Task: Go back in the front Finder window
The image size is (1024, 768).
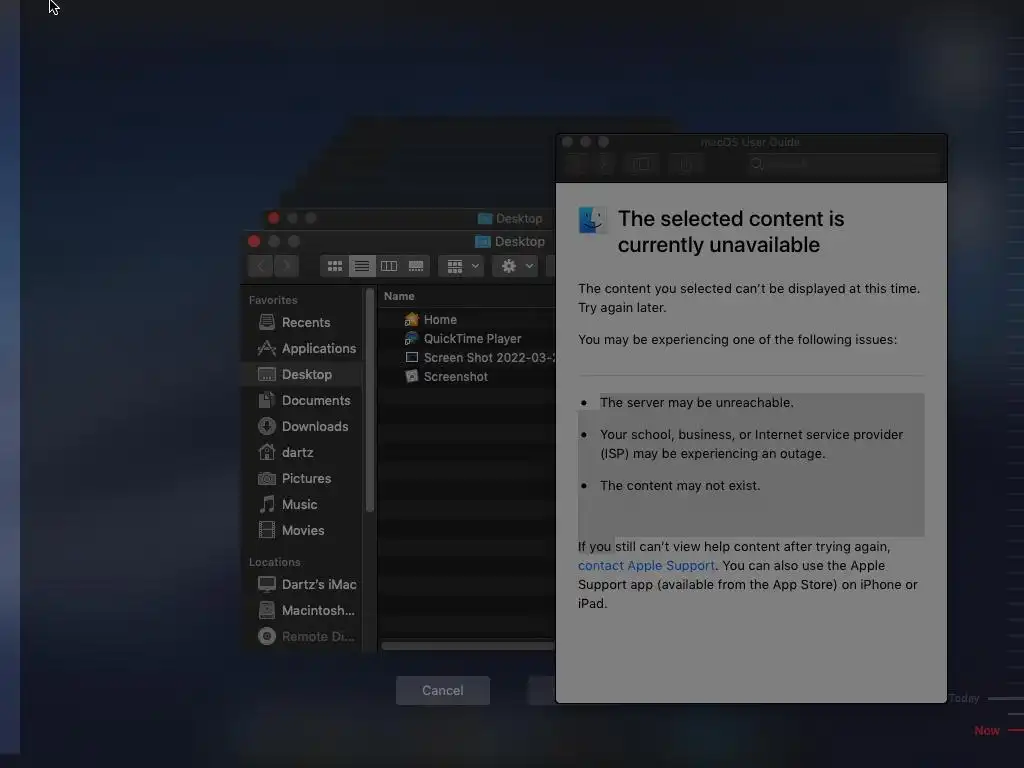Action: pos(261,266)
